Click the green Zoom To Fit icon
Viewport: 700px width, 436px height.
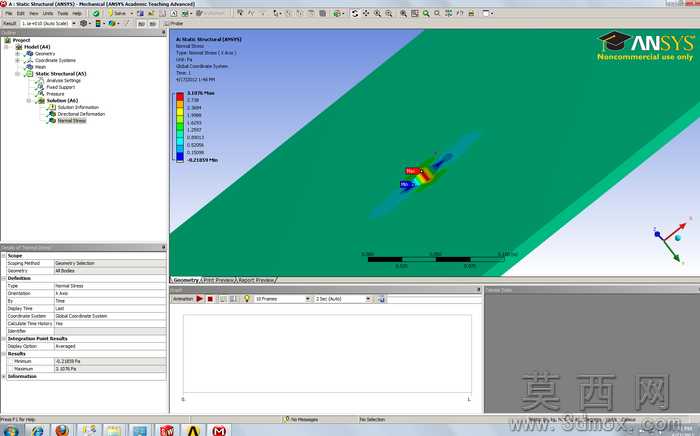tap(426, 13)
